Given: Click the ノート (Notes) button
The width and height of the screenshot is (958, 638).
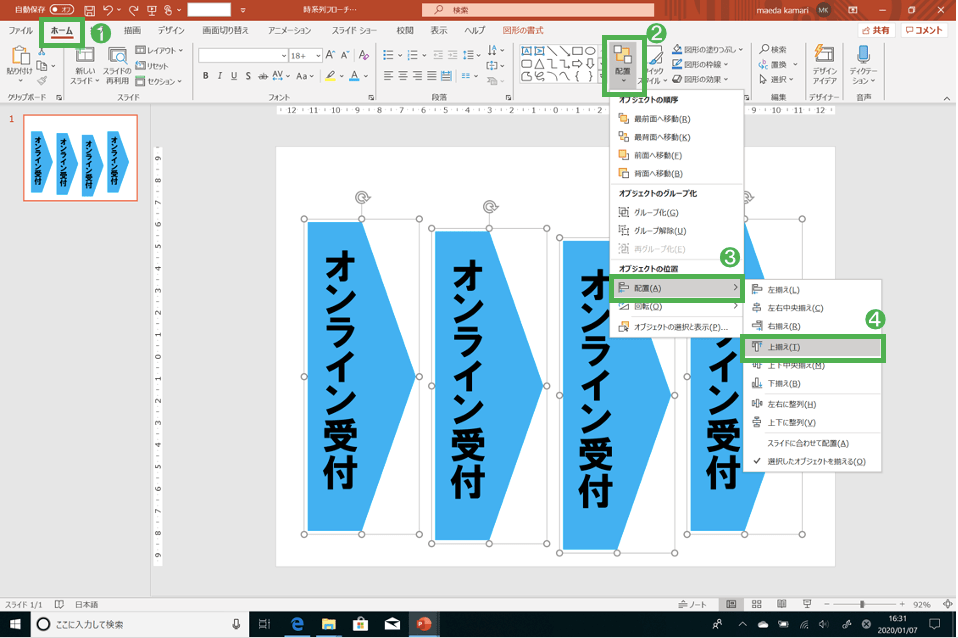Looking at the screenshot, I should [692, 604].
